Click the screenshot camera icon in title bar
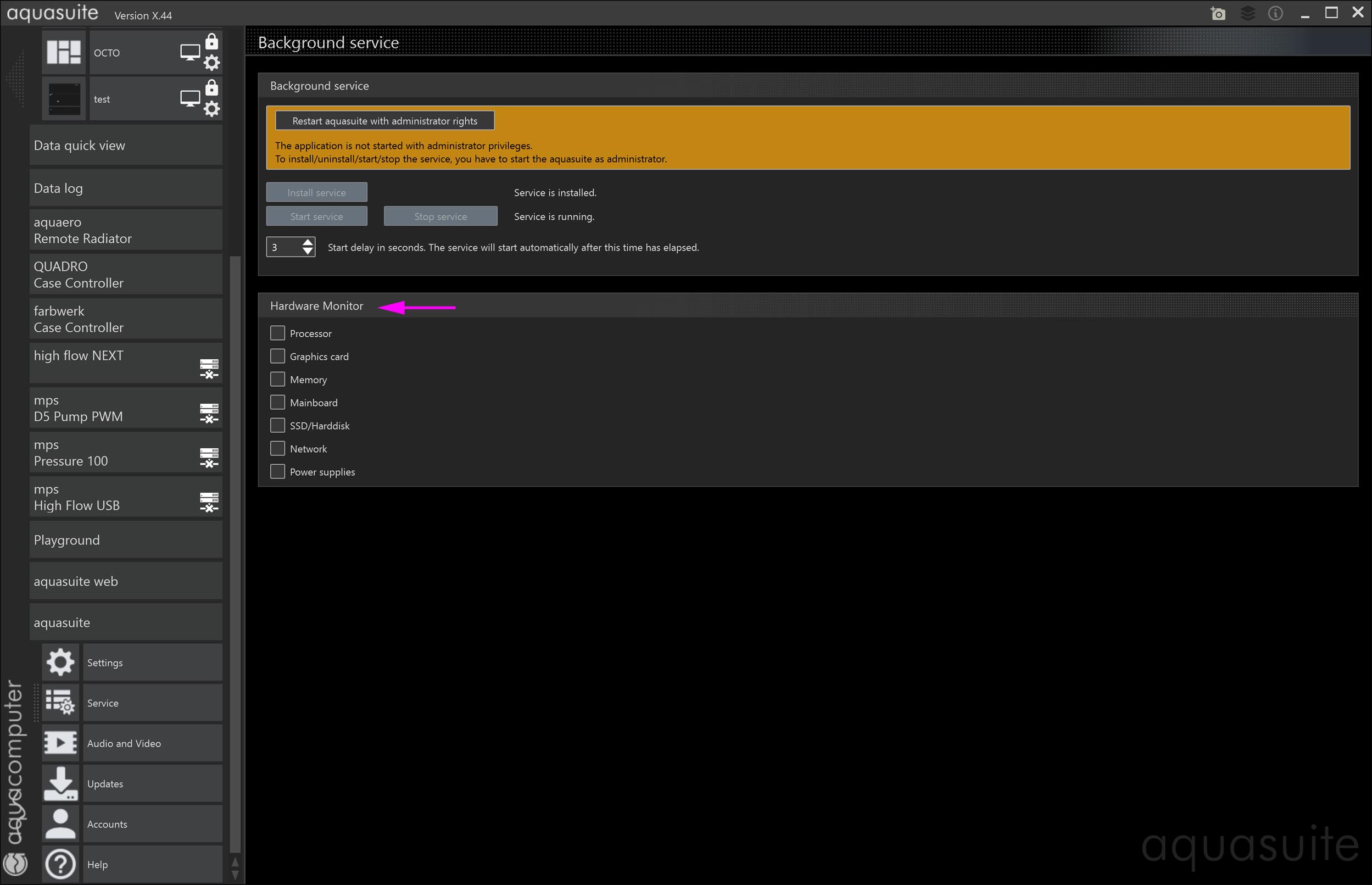This screenshot has width=1372, height=885. [1218, 13]
